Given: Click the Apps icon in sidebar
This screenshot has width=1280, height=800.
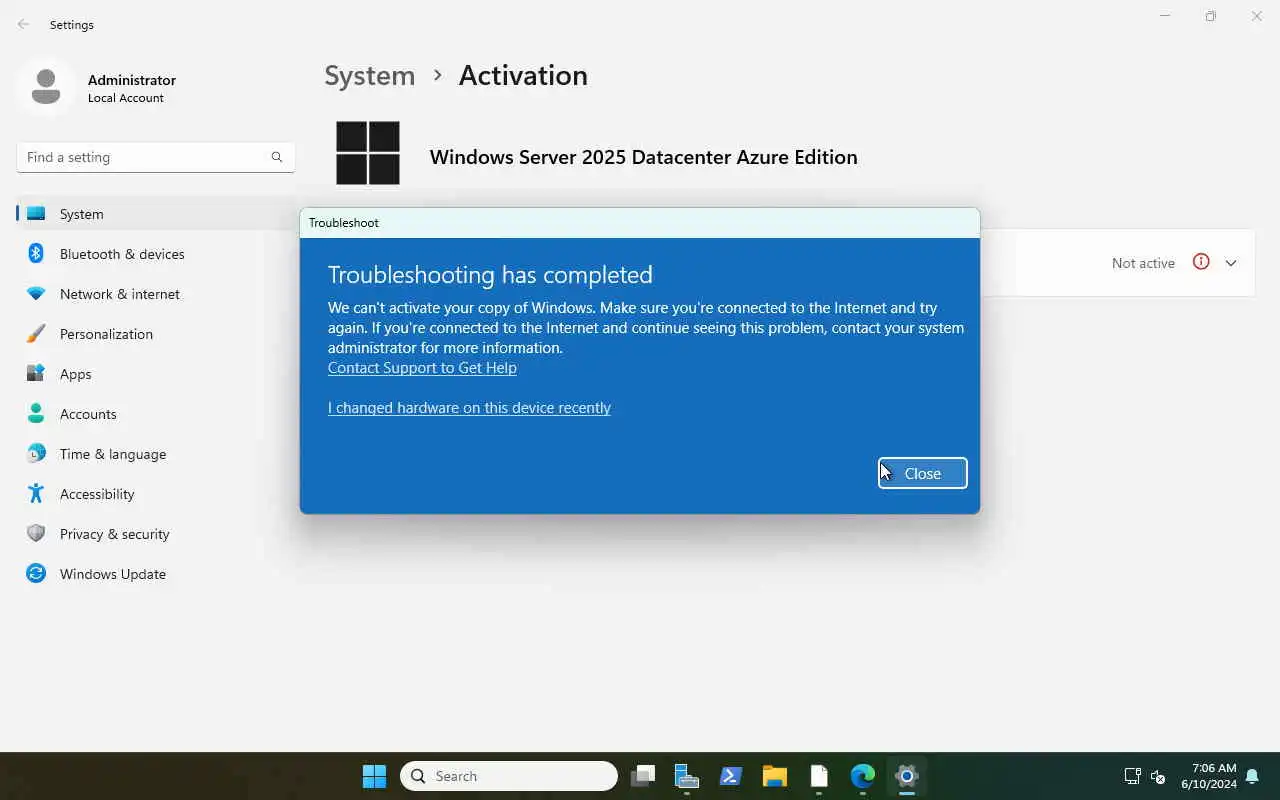Looking at the screenshot, I should click(x=36, y=373).
